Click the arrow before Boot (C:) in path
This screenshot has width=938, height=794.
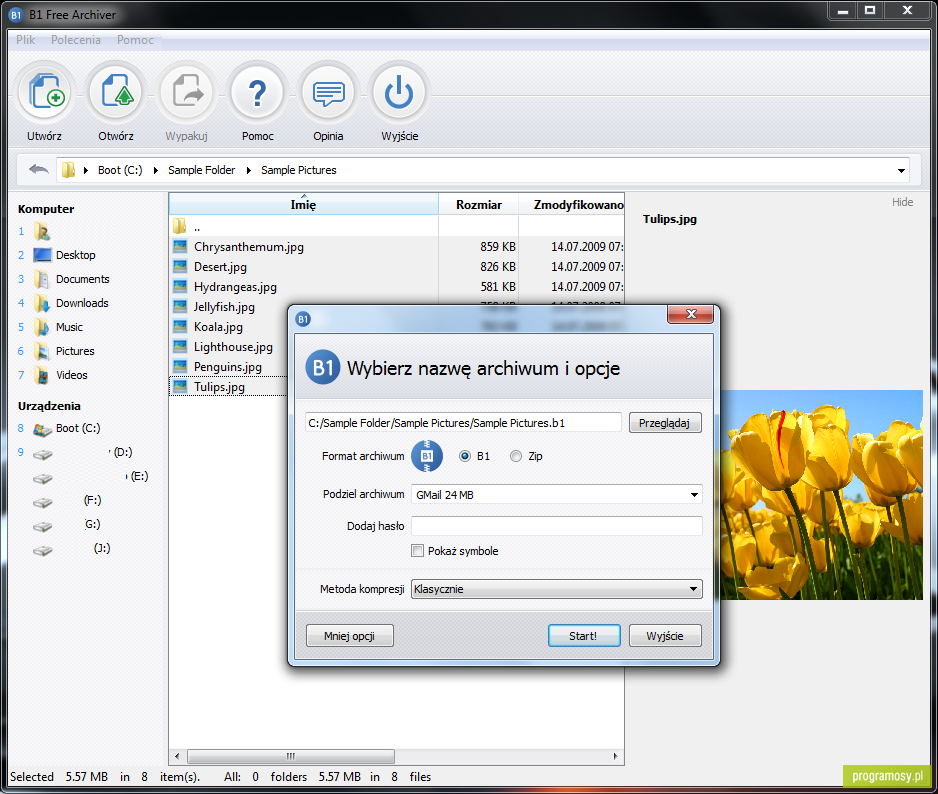[x=86, y=171]
